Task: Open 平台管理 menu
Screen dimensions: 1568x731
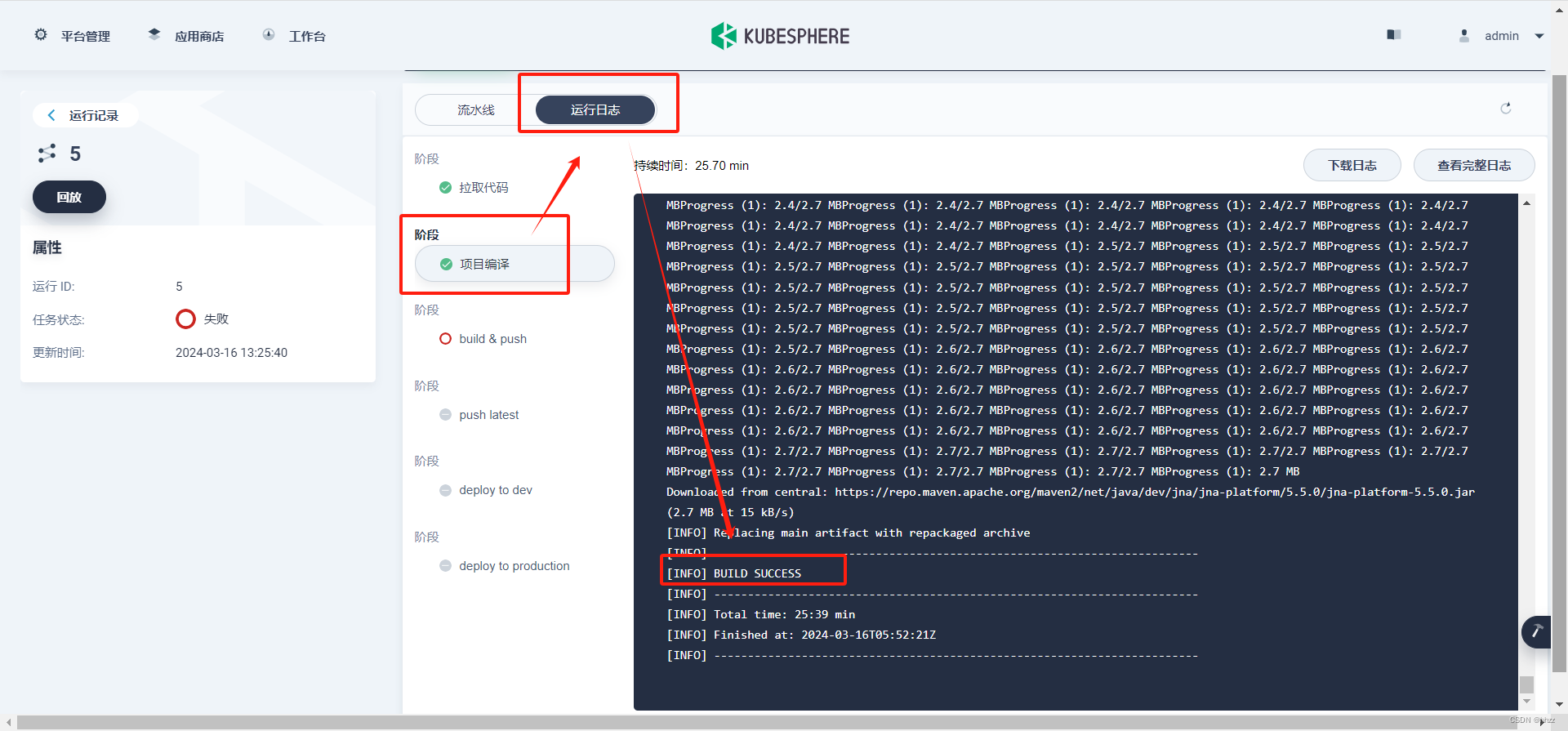Action: point(85,36)
